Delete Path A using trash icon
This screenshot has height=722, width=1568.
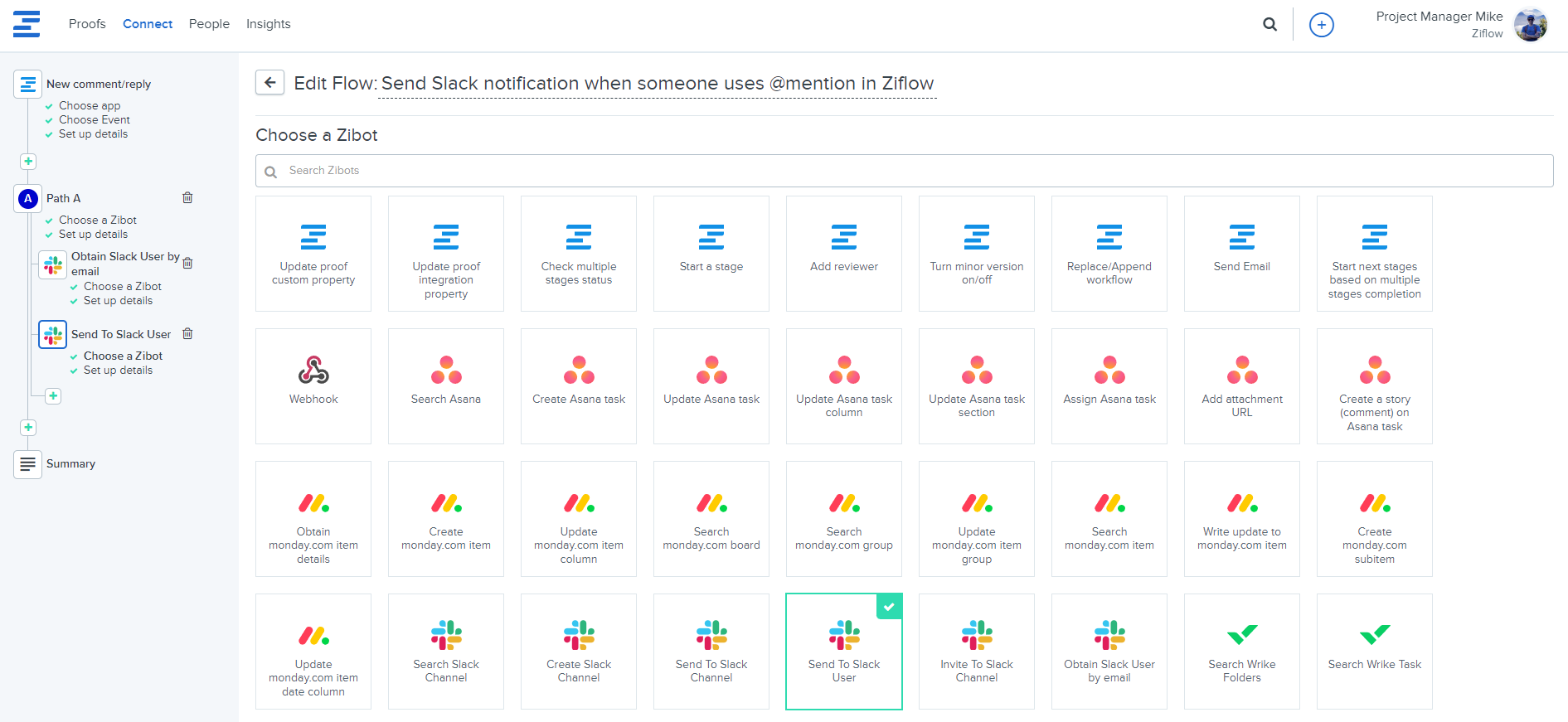187,198
